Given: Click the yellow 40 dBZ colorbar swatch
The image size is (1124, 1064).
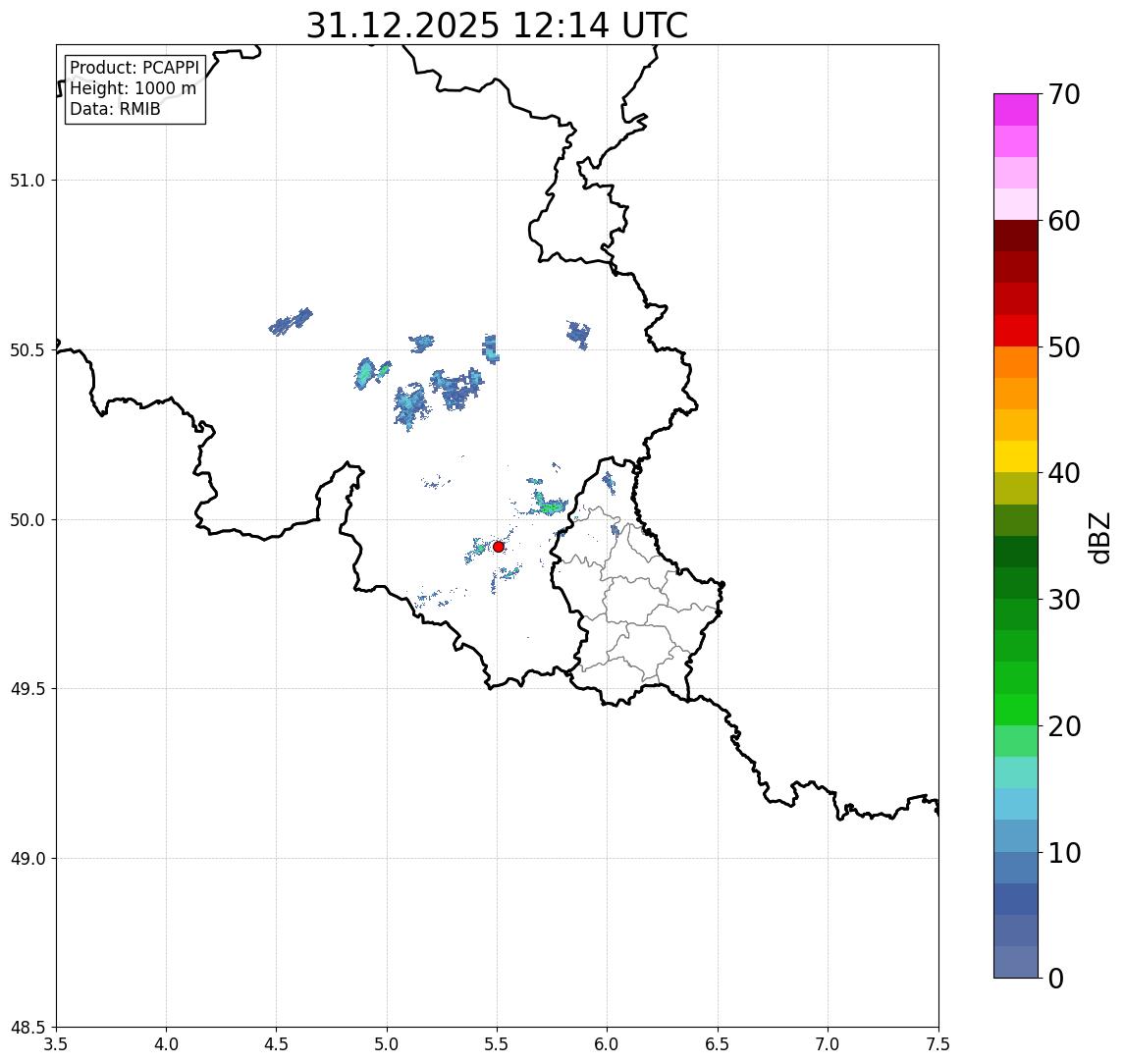Looking at the screenshot, I should click(1016, 456).
